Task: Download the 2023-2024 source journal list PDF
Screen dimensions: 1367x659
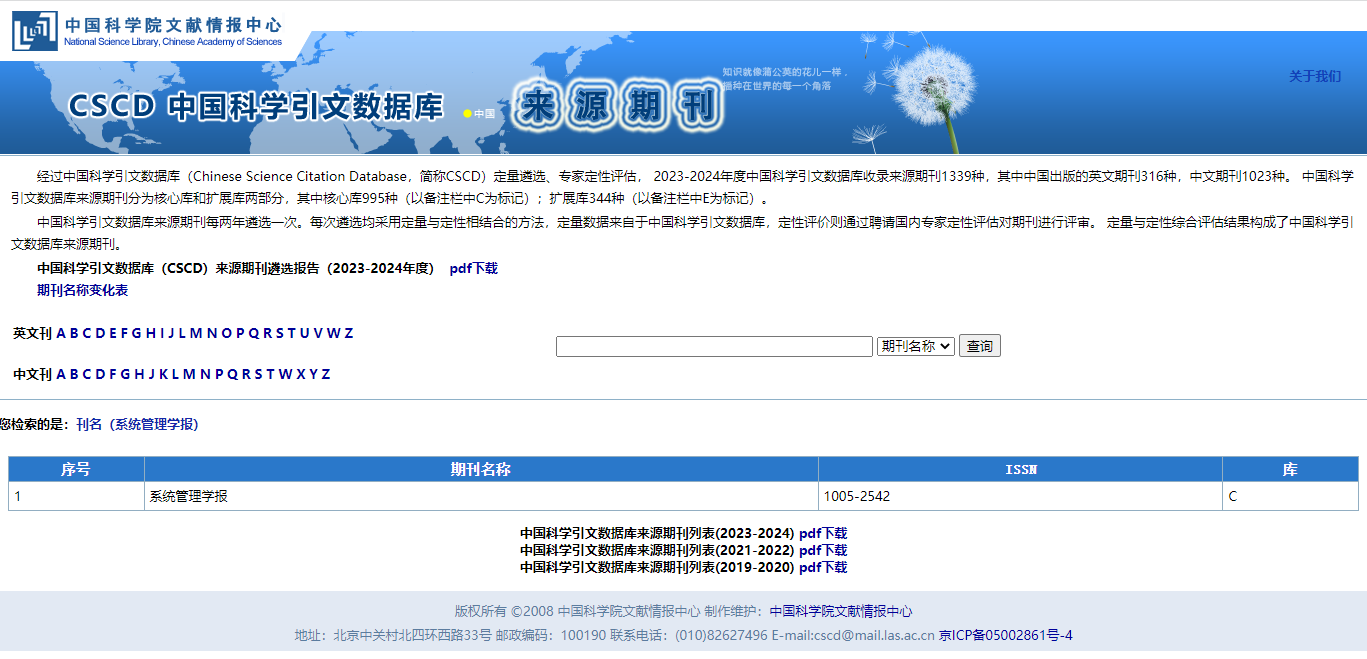Action: (x=822, y=533)
